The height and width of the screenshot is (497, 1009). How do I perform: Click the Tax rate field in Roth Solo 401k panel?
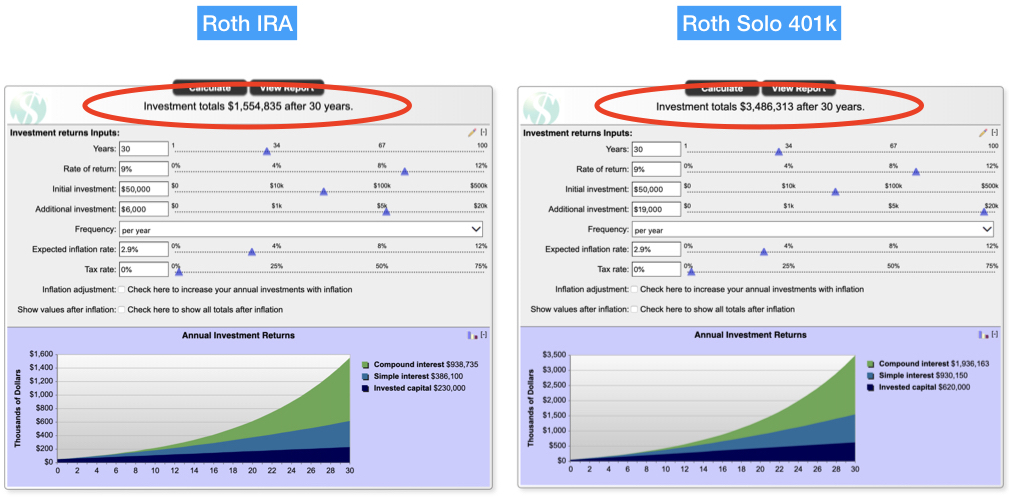(656, 269)
